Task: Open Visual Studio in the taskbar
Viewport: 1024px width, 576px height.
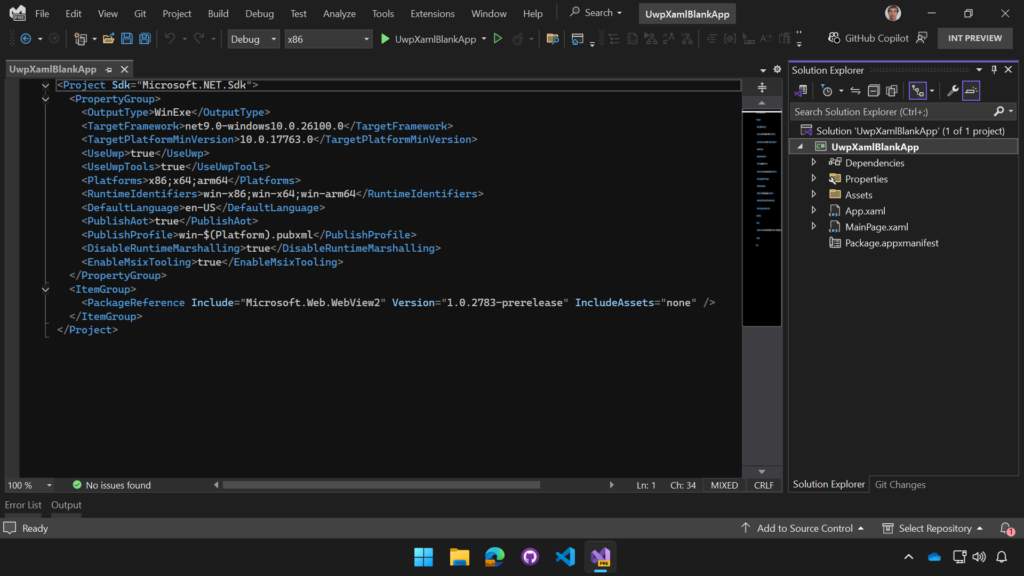Action: (601, 557)
